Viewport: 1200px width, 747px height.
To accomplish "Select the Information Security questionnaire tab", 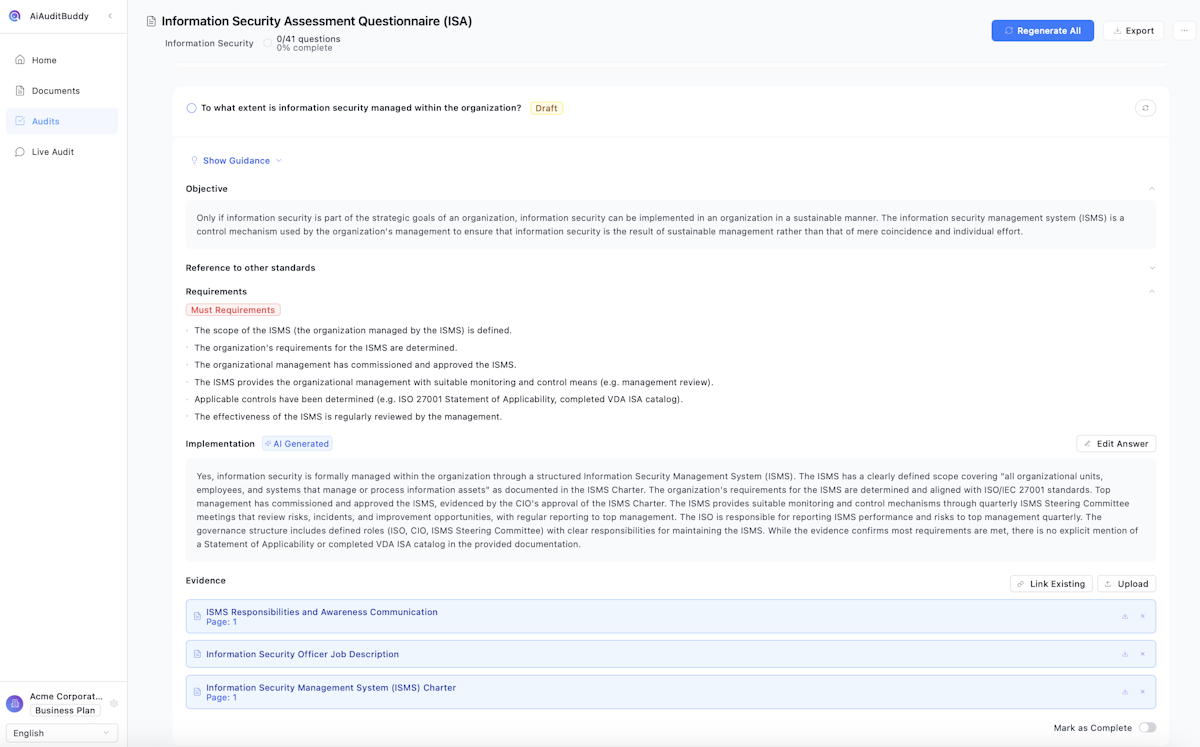I will 209,43.
